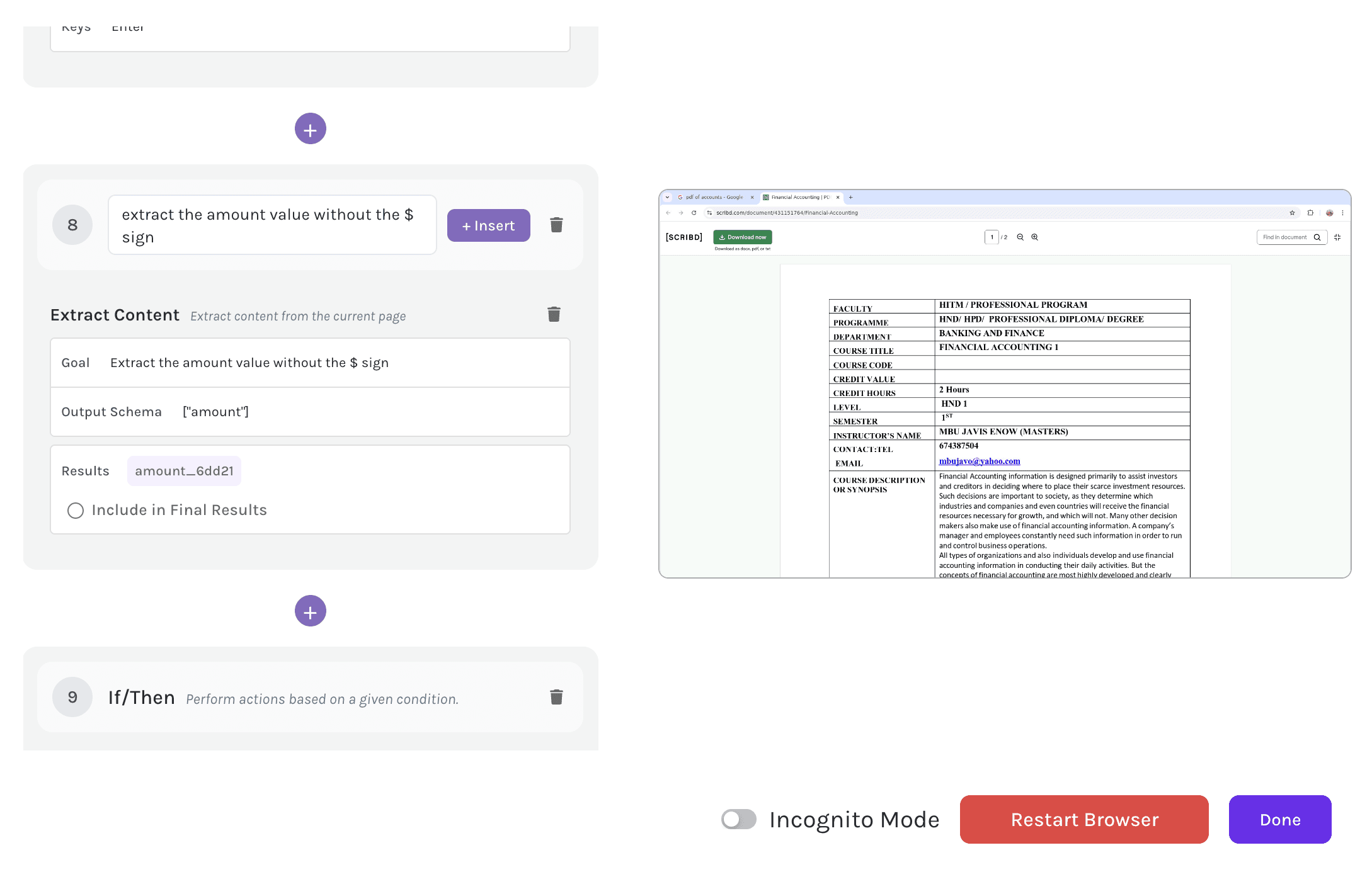This screenshot has width=1372, height=889.
Task: Select the Financial Accounting browser tab
Action: tap(799, 197)
